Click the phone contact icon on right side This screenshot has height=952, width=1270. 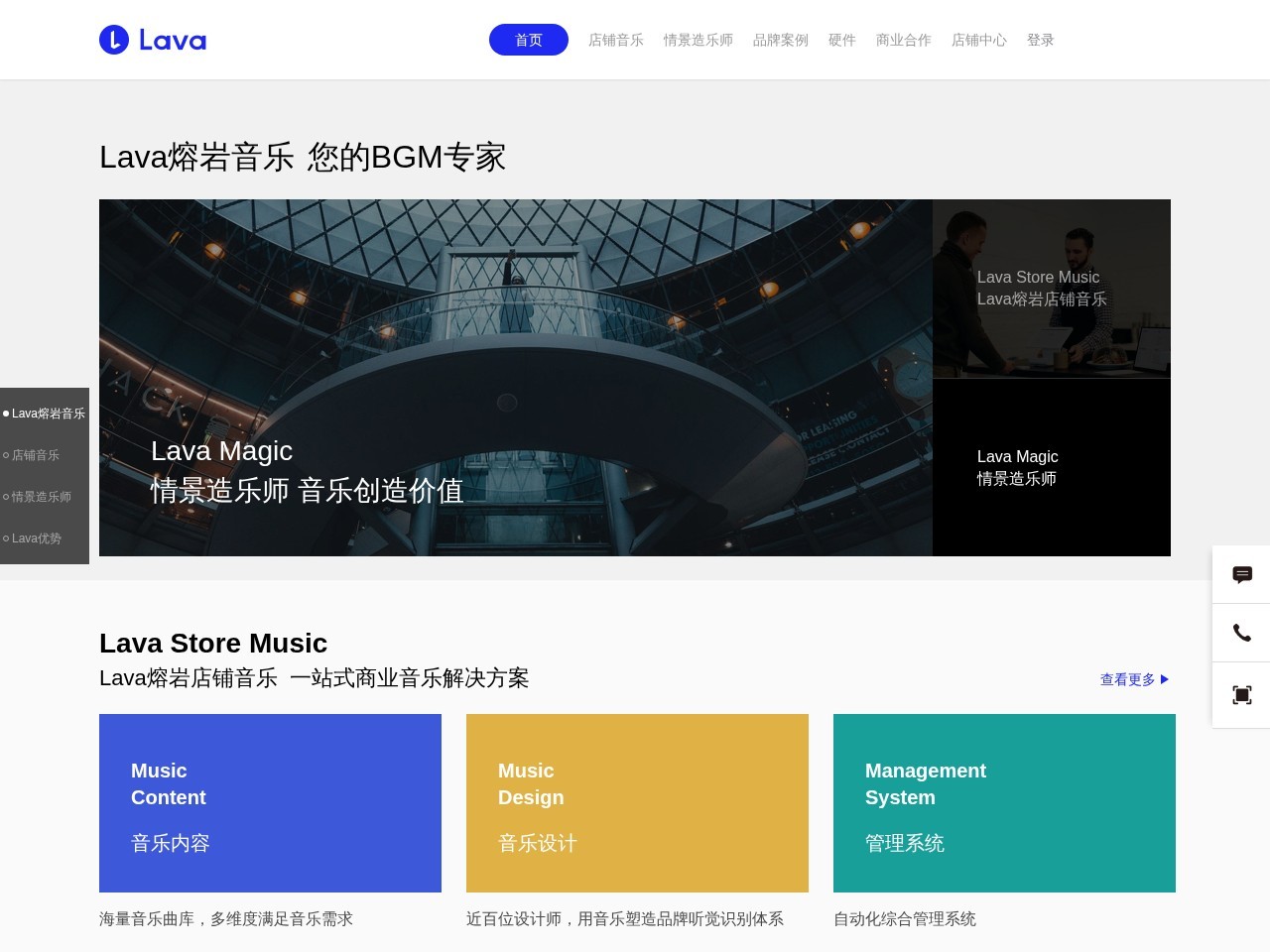click(x=1241, y=634)
